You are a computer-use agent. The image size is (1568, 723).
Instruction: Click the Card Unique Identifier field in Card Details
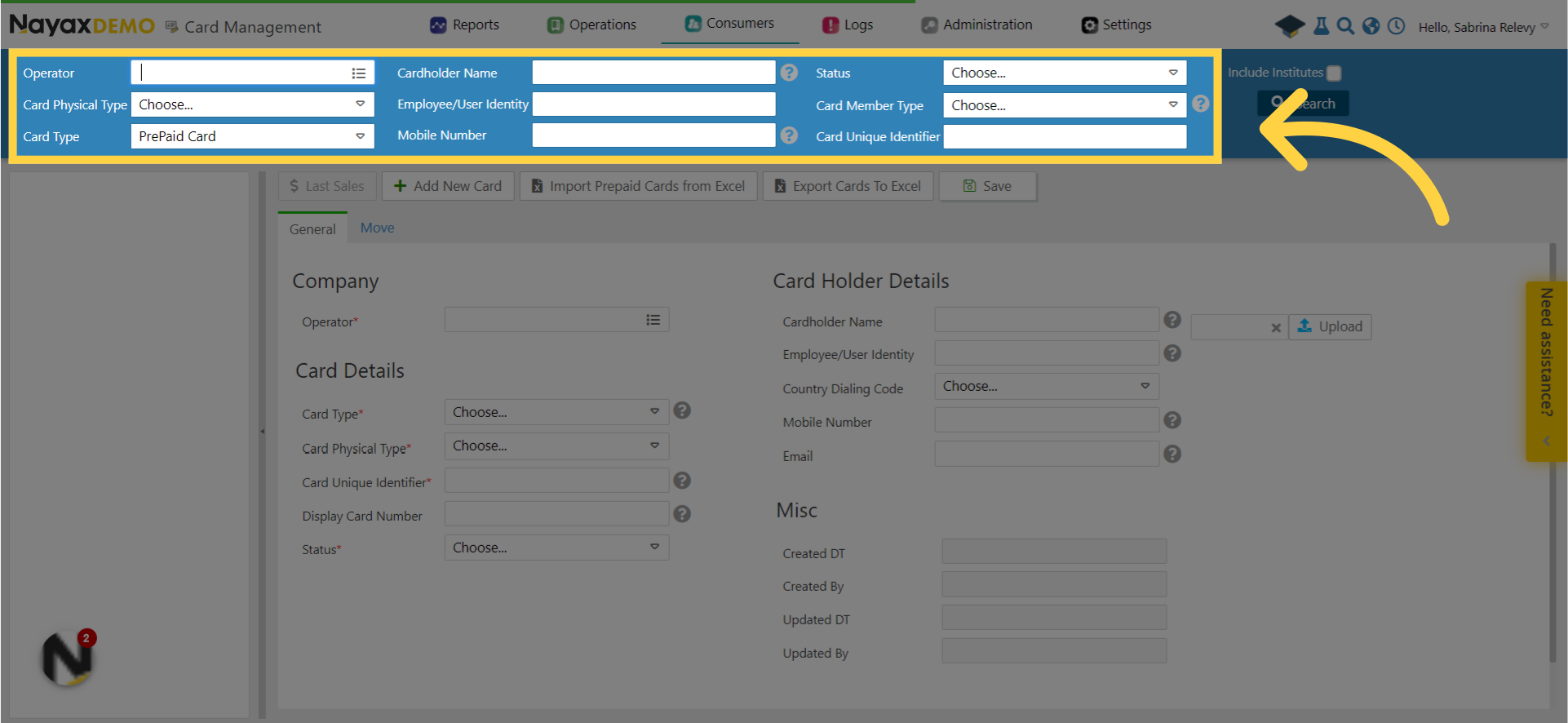pos(556,481)
